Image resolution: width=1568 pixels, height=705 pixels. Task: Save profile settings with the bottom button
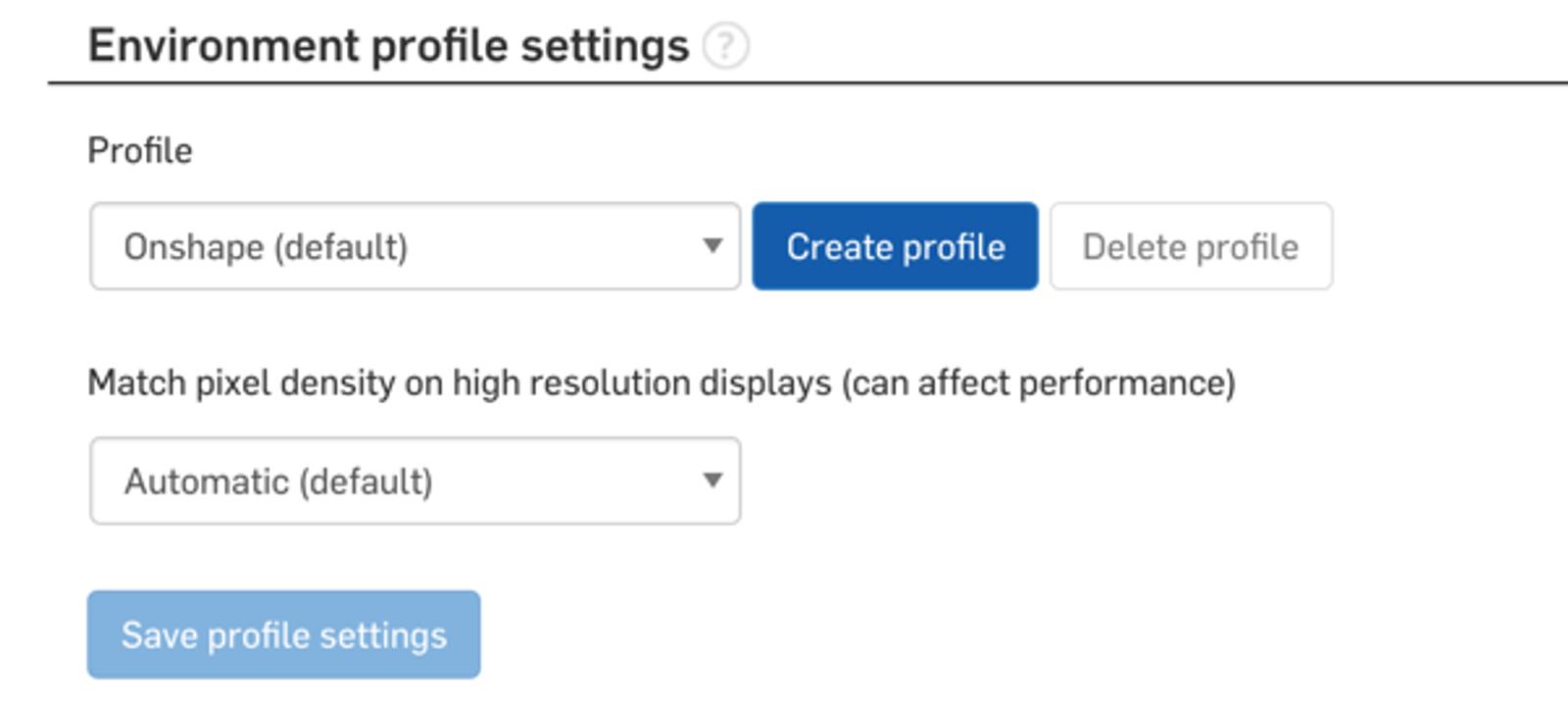[283, 634]
